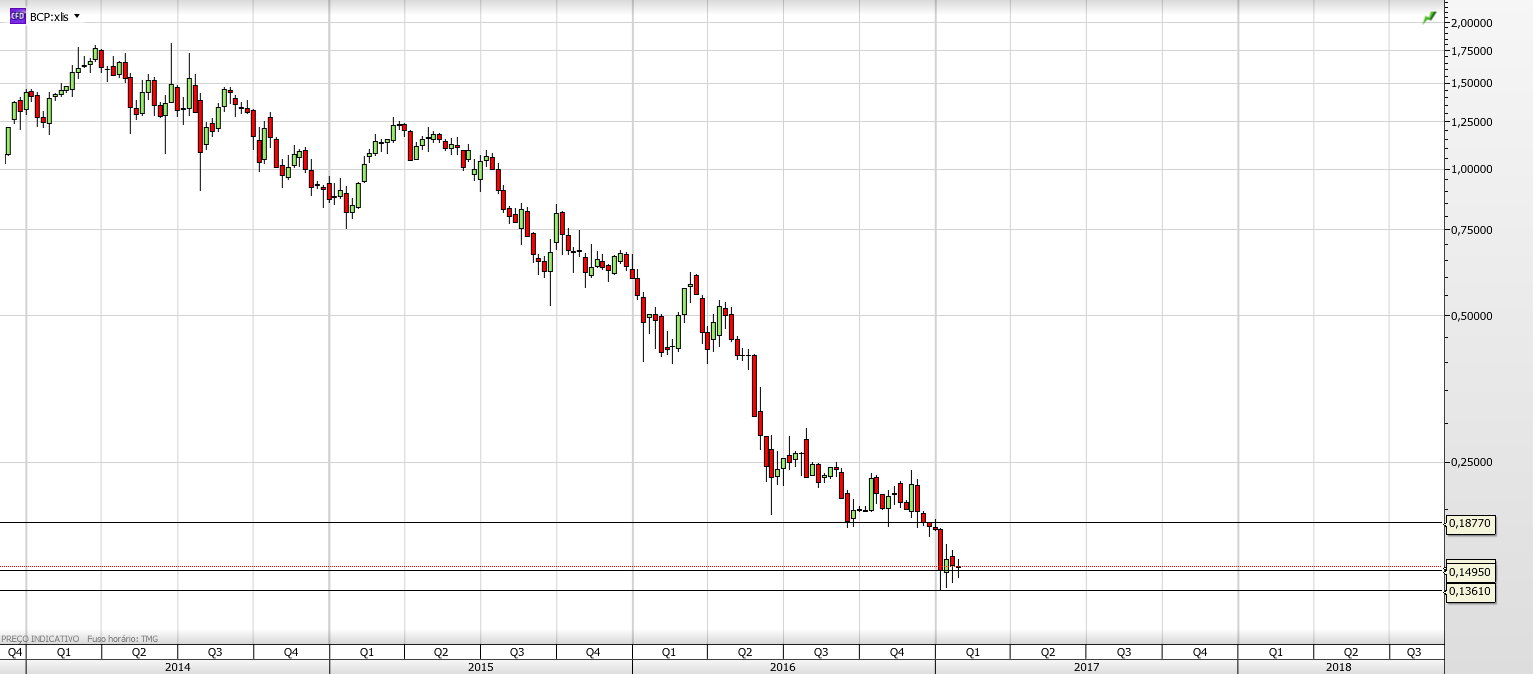
Task: Click the 1,25000 price axis value
Action: 1471,122
